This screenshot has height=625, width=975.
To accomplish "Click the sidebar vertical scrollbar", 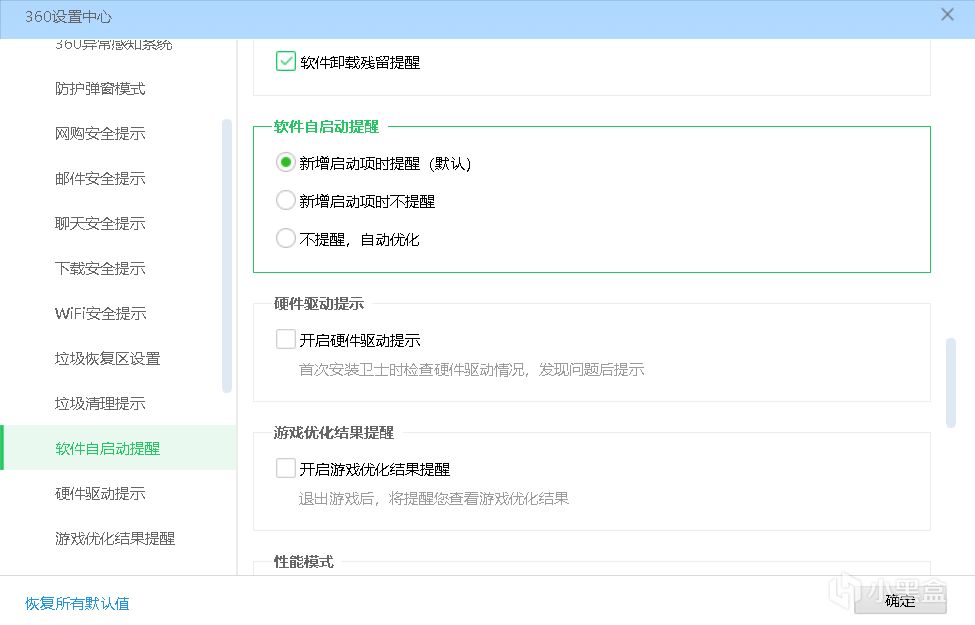I will (x=227, y=256).
